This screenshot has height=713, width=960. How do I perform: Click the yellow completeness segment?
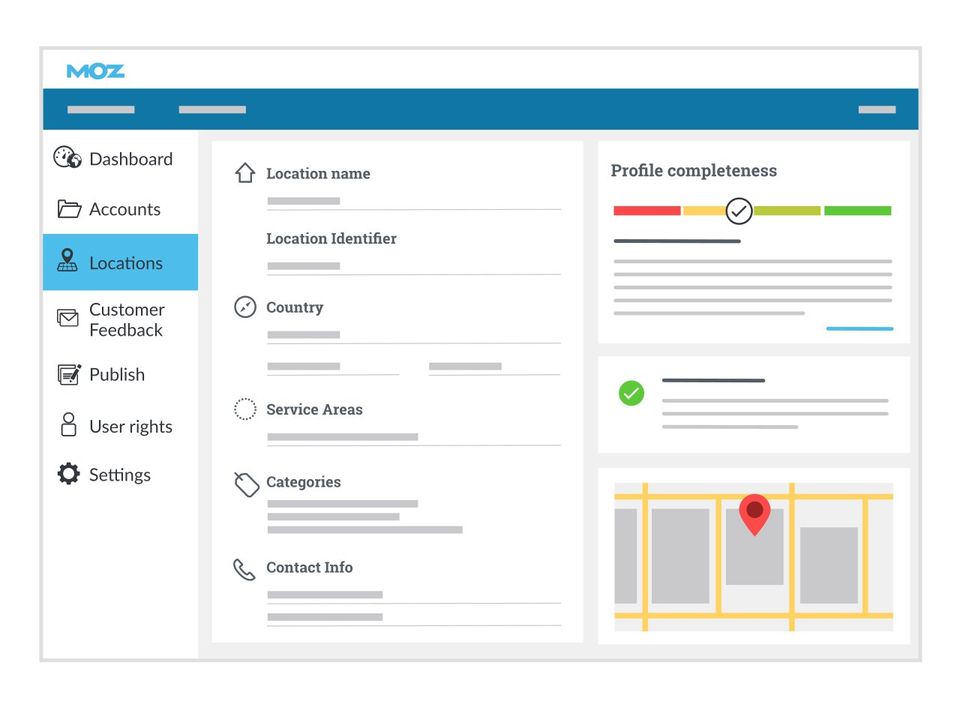pyautogui.click(x=705, y=211)
